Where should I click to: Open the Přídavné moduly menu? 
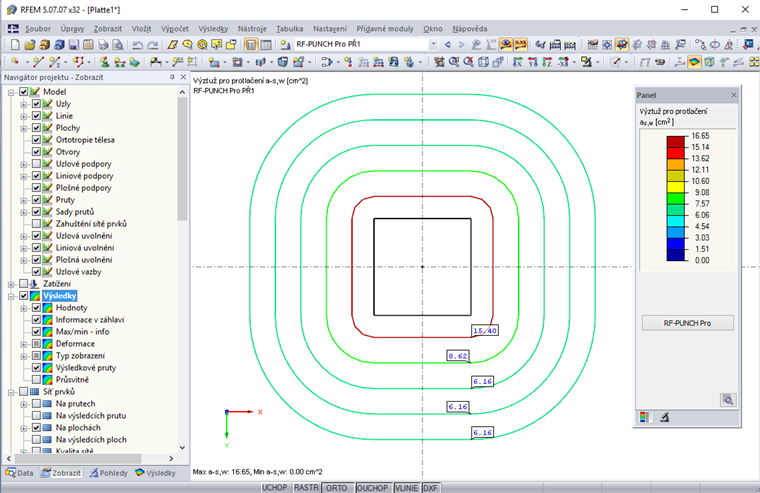385,29
